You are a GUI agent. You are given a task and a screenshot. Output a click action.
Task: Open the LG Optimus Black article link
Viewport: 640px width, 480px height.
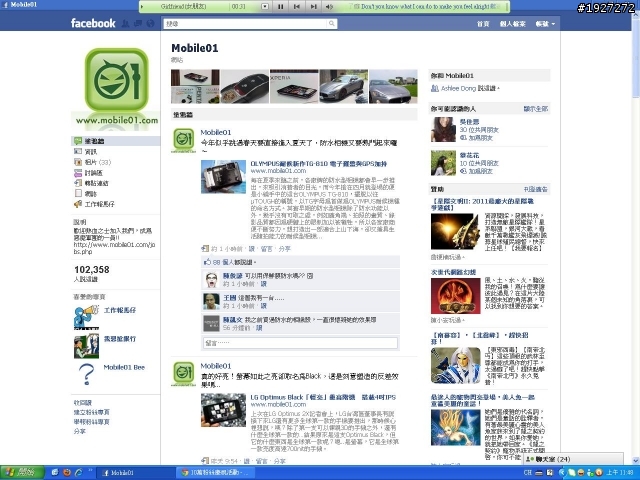(323, 397)
